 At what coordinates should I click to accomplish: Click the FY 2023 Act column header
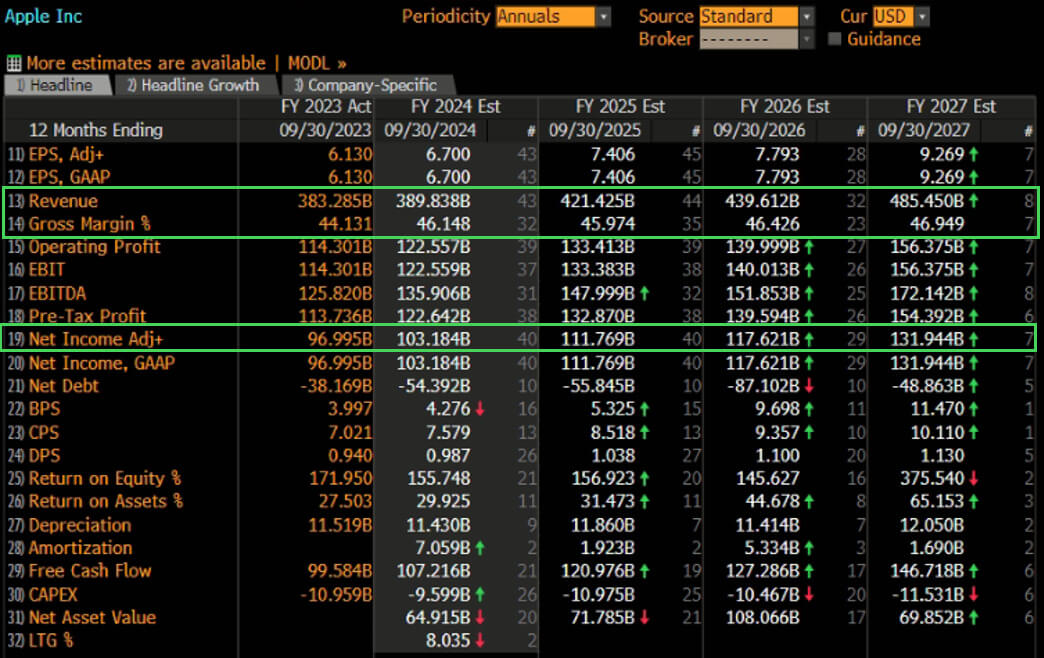326,107
